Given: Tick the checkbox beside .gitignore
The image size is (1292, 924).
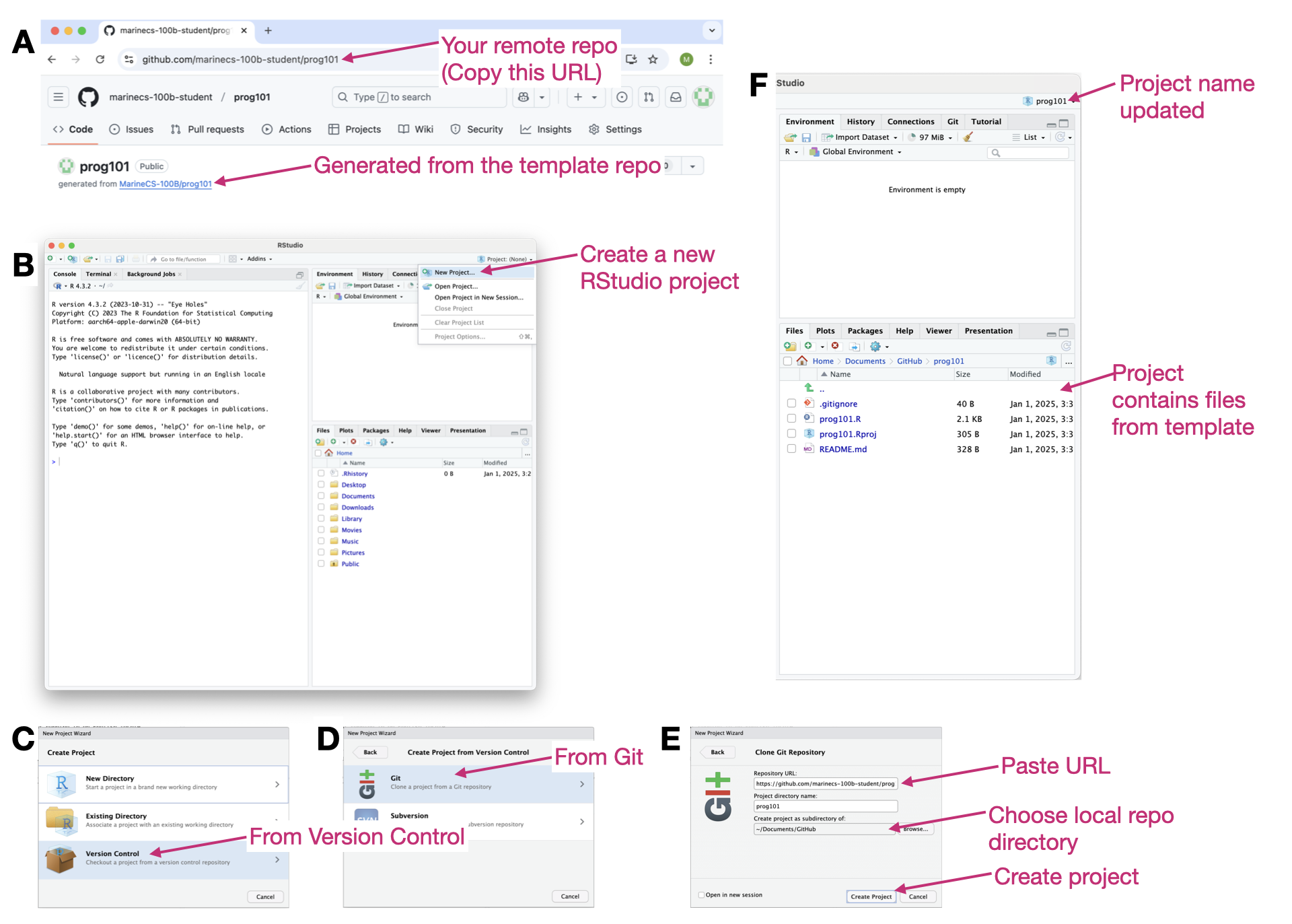Looking at the screenshot, I should [791, 404].
